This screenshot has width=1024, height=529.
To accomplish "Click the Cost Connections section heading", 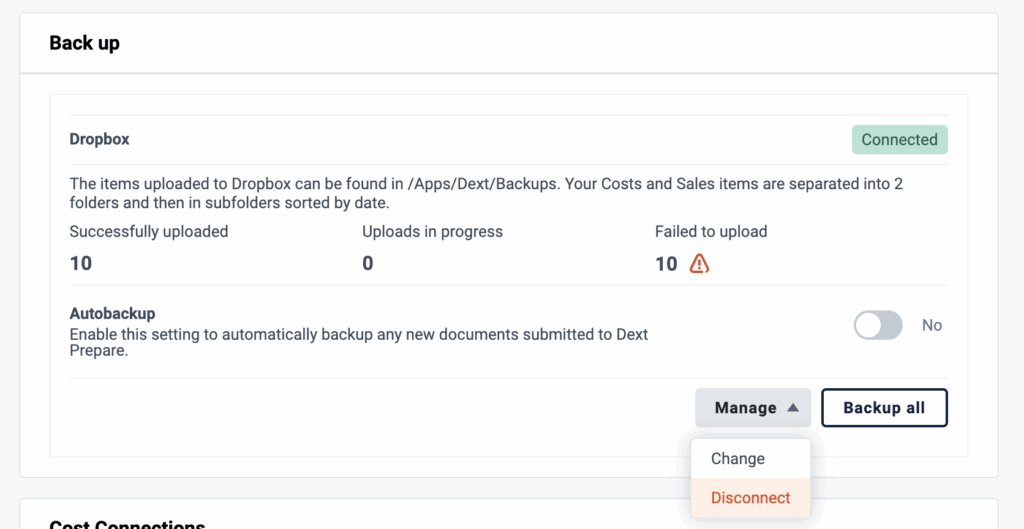I will [x=127, y=524].
